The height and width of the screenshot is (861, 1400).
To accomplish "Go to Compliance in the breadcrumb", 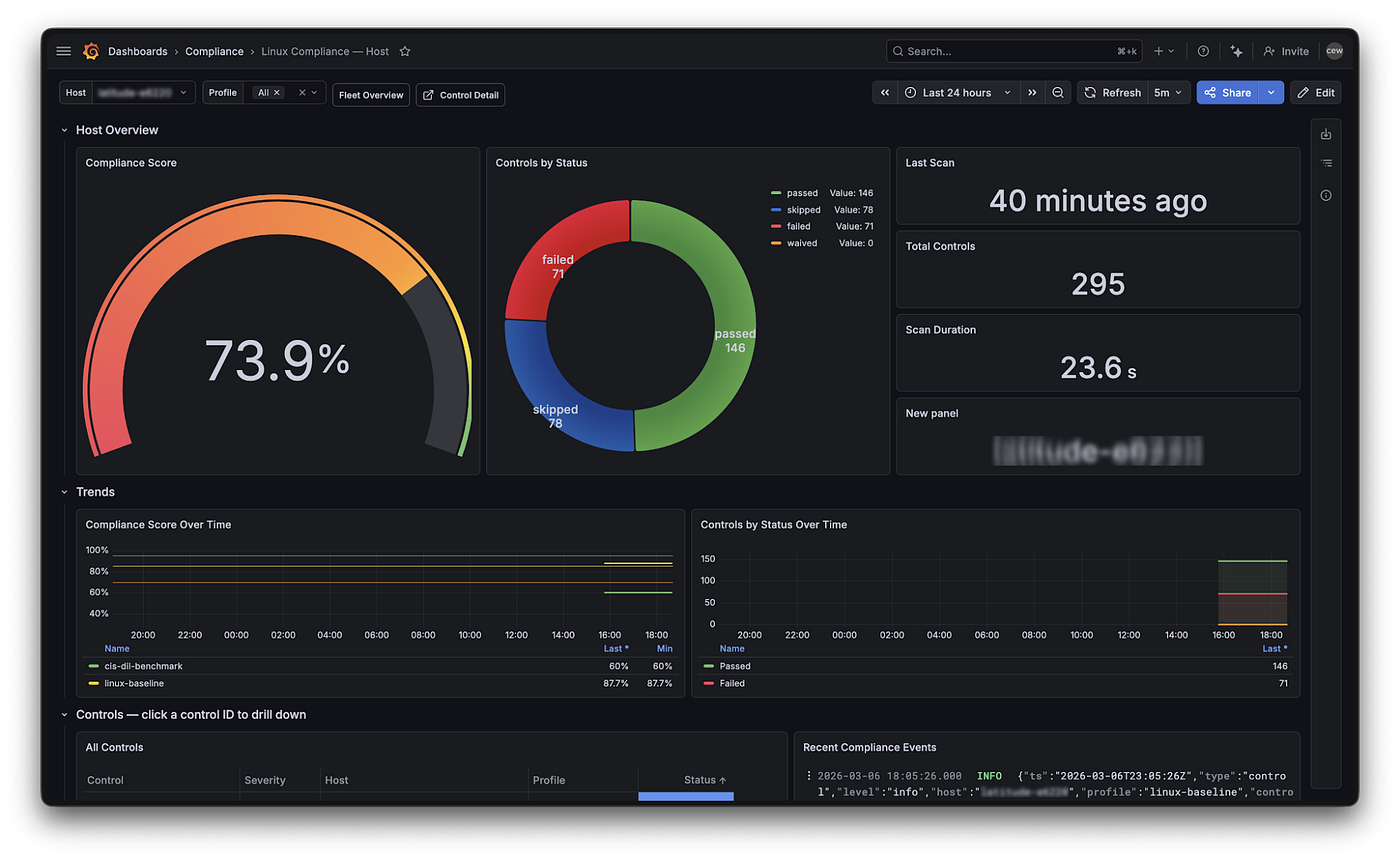I will point(214,51).
